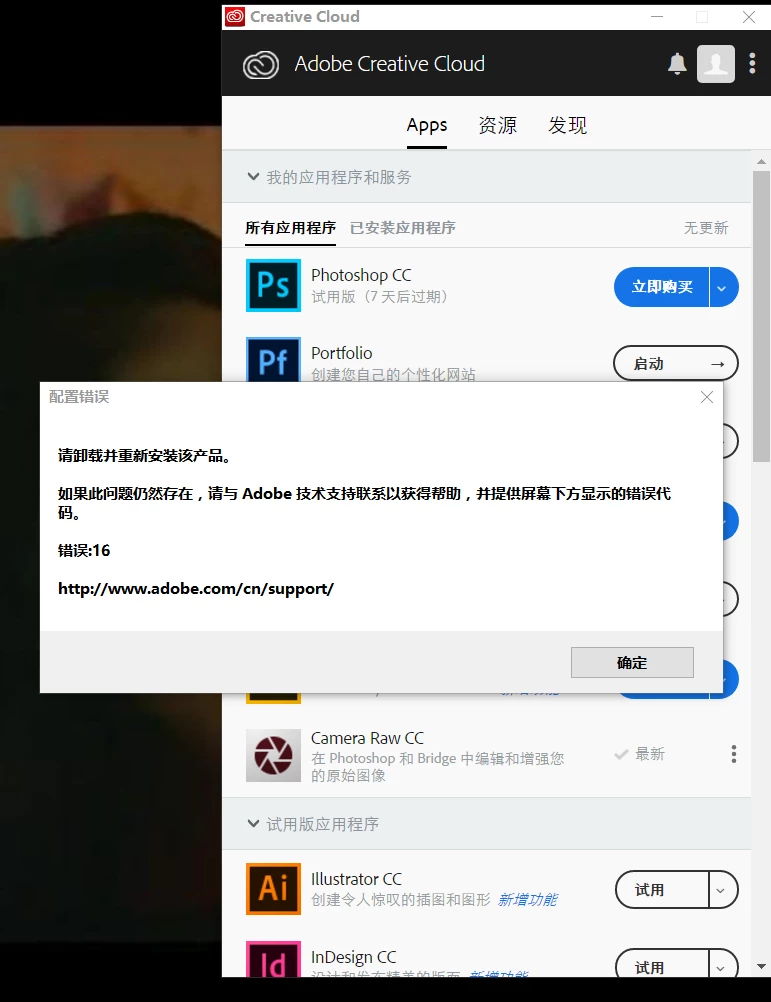771x1002 pixels.
Task: Switch to the 资源 tab
Action: click(x=498, y=125)
